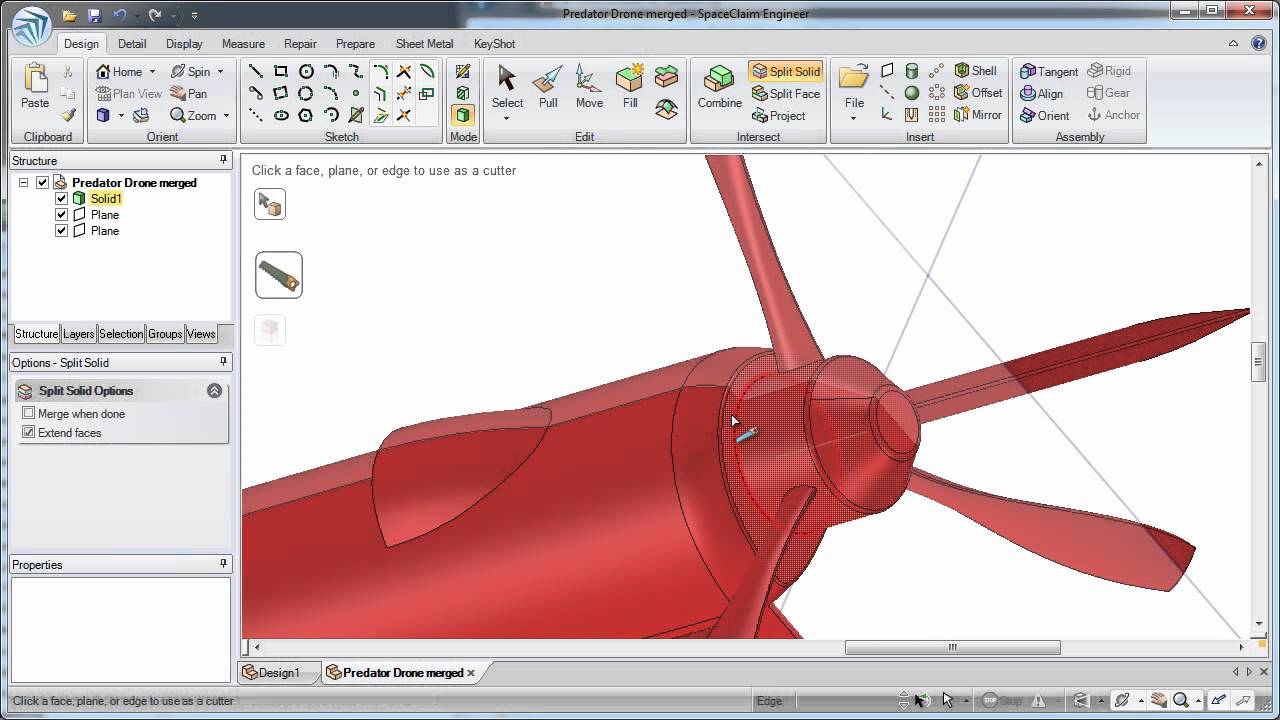Enable Merge when done checkbox

click(x=28, y=413)
